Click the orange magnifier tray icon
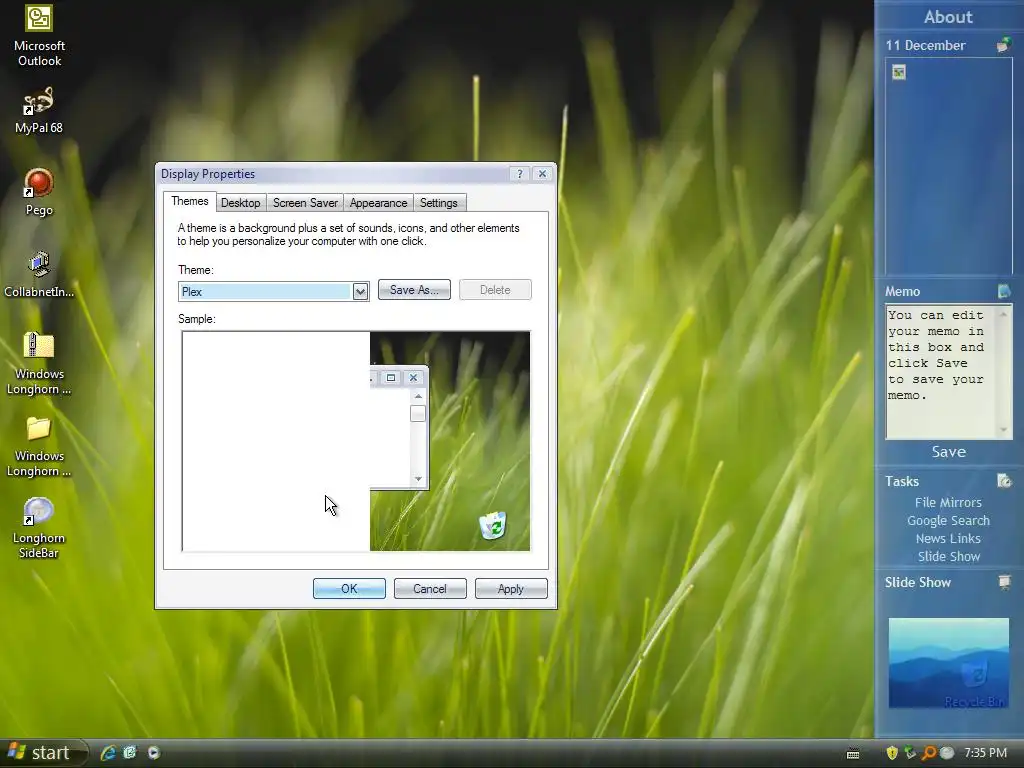Screen dimensions: 1024x768 tap(928, 753)
